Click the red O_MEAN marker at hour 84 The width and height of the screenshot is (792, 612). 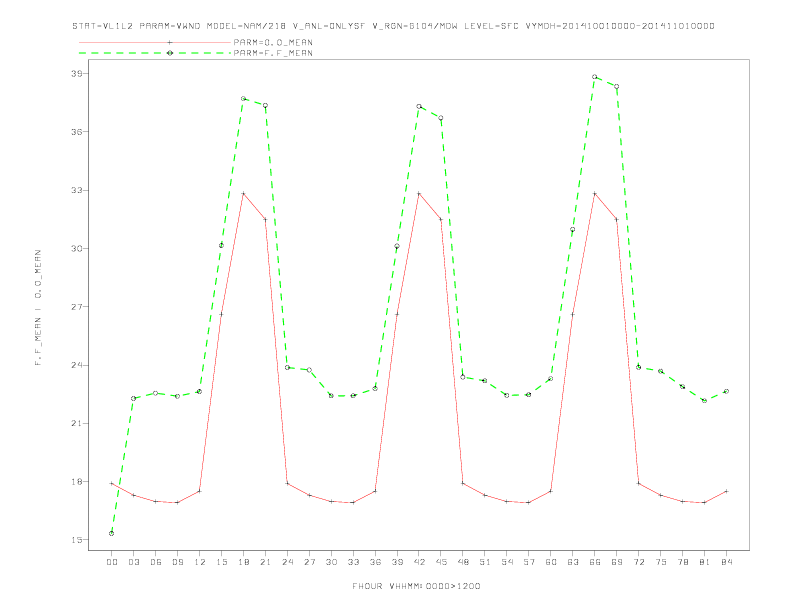point(726,491)
